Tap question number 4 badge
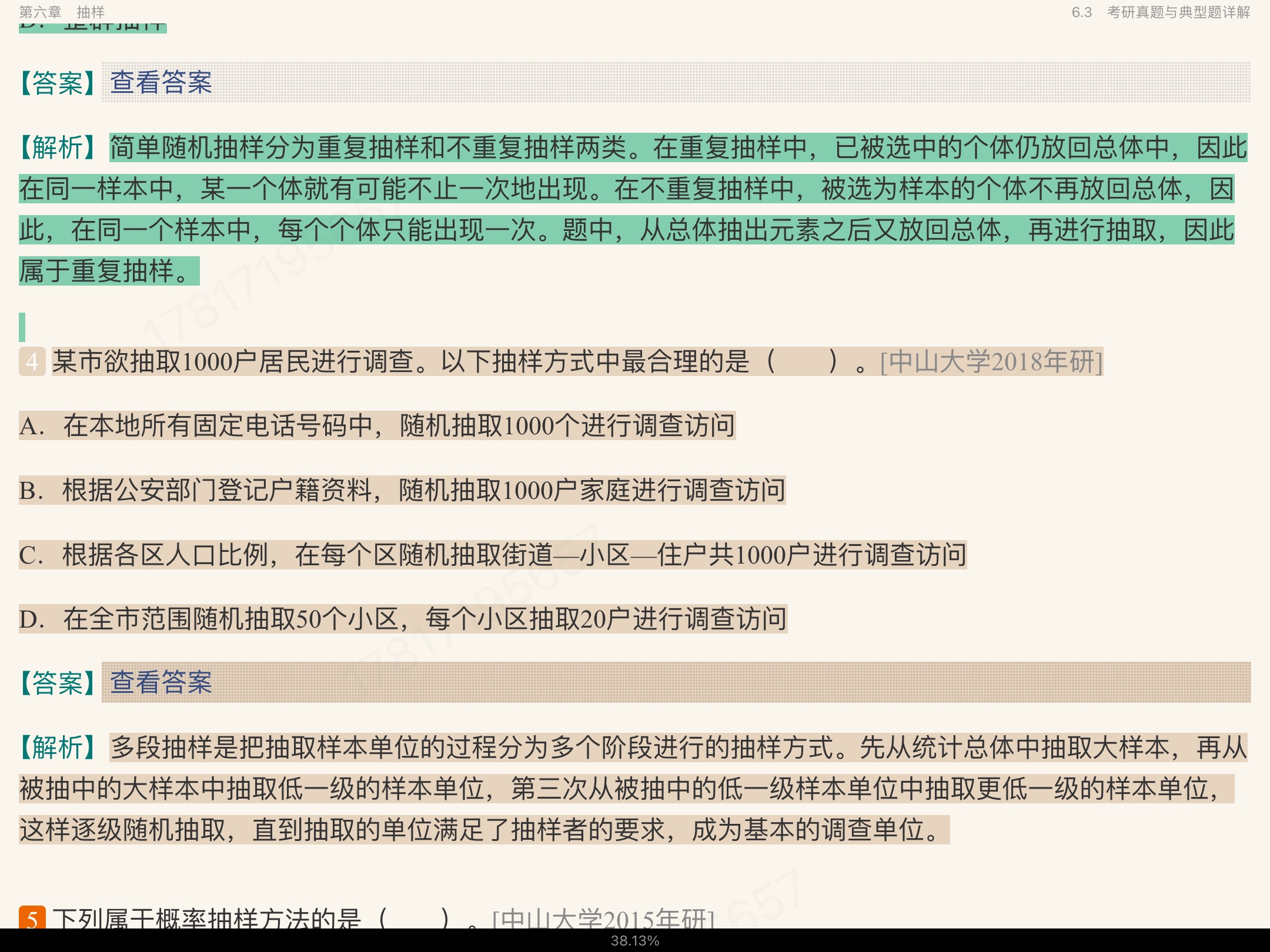This screenshot has height=952, width=1270. (32, 361)
